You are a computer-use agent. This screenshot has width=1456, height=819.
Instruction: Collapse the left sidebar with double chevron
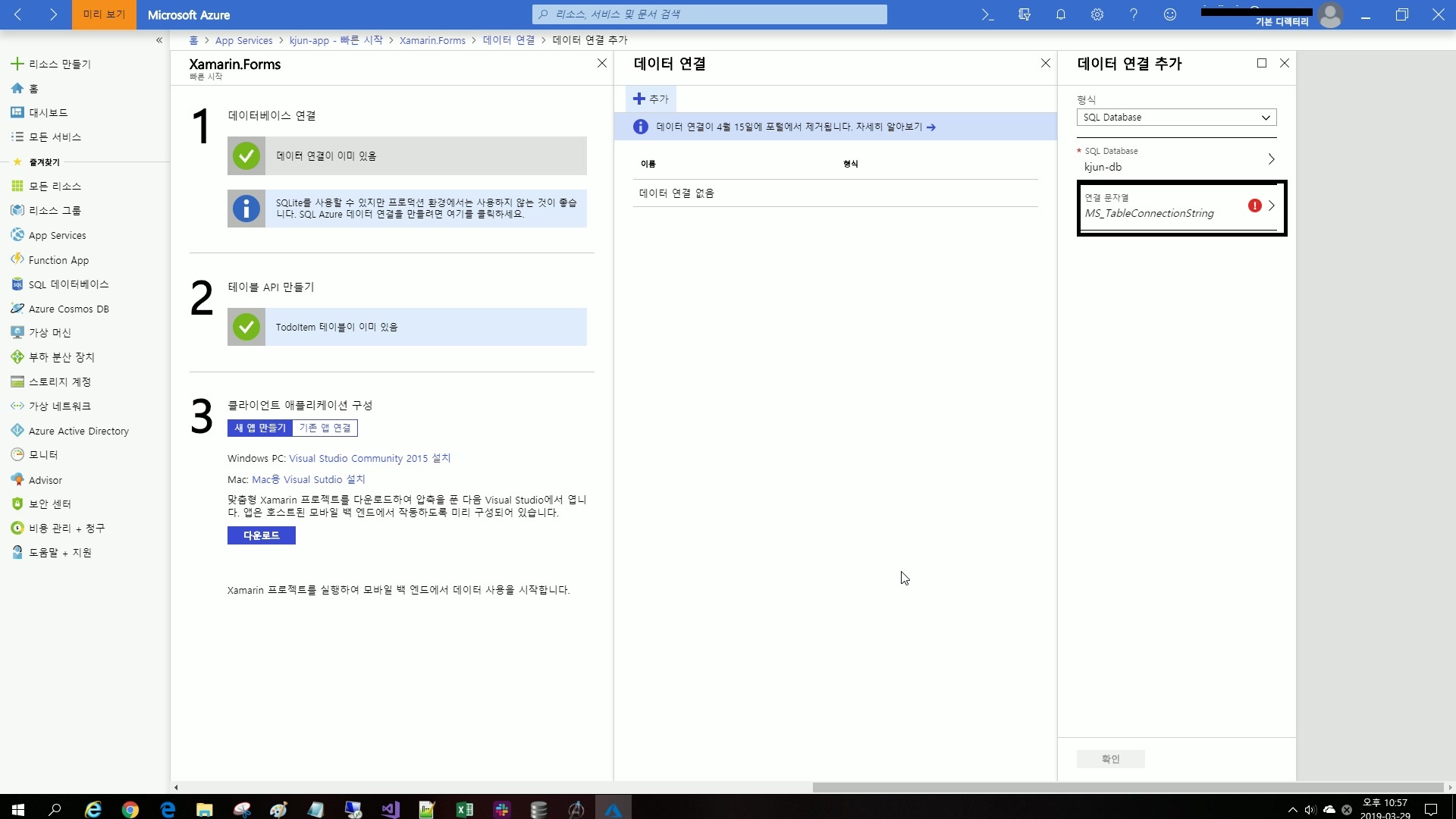159,40
